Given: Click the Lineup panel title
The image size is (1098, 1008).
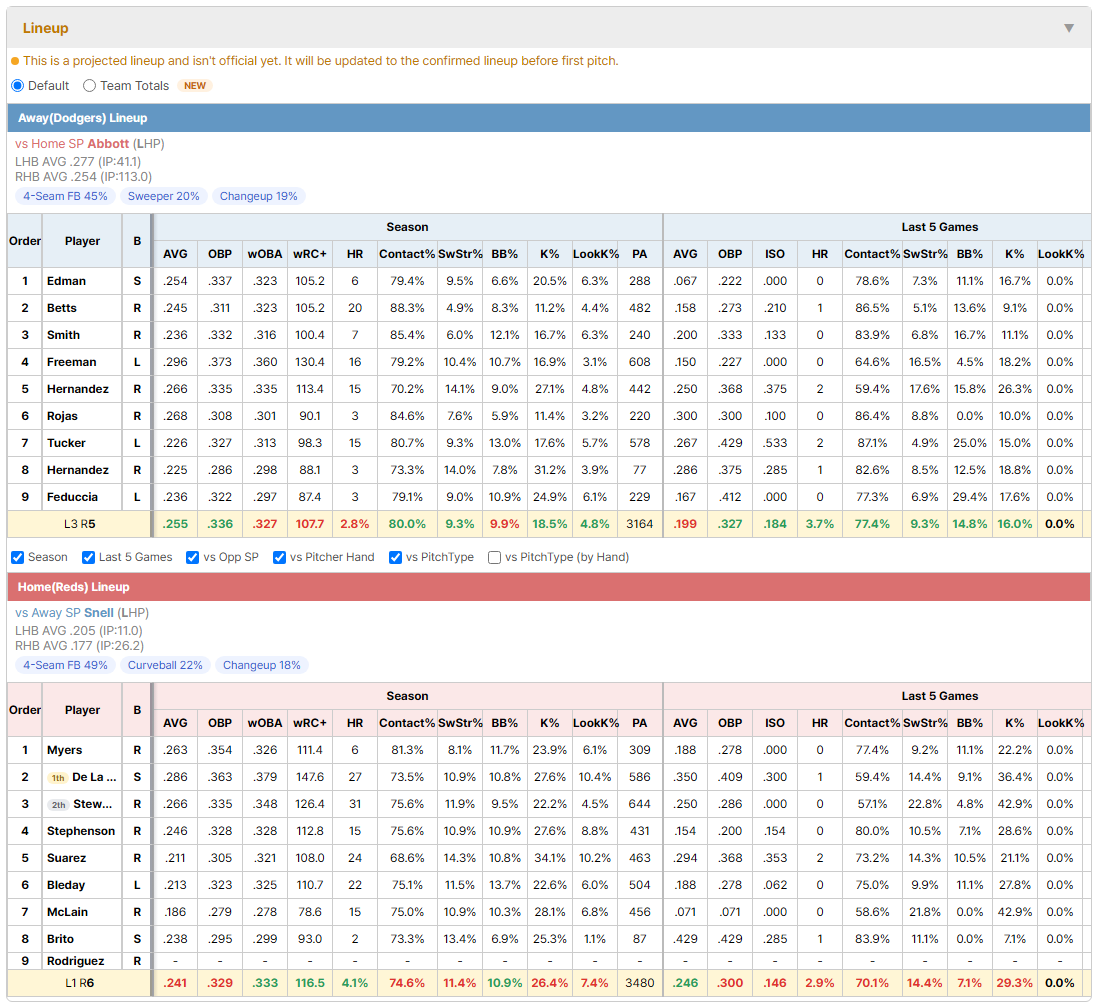Looking at the screenshot, I should [46, 28].
